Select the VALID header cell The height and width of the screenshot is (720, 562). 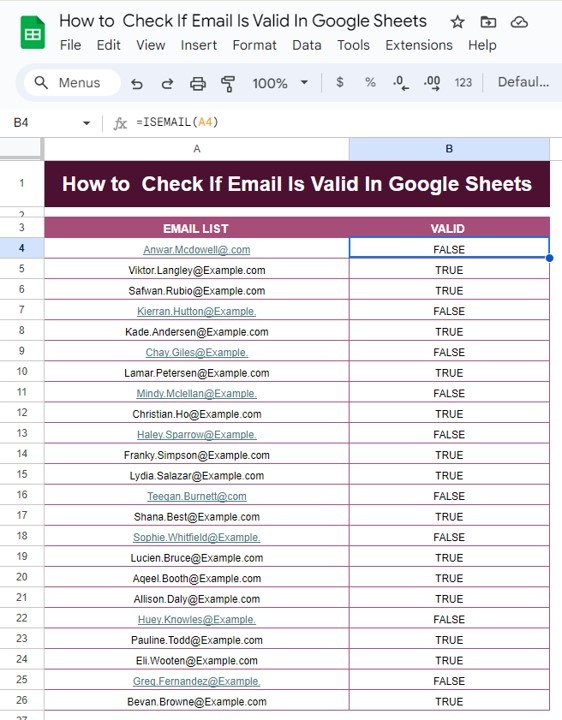[x=449, y=228]
